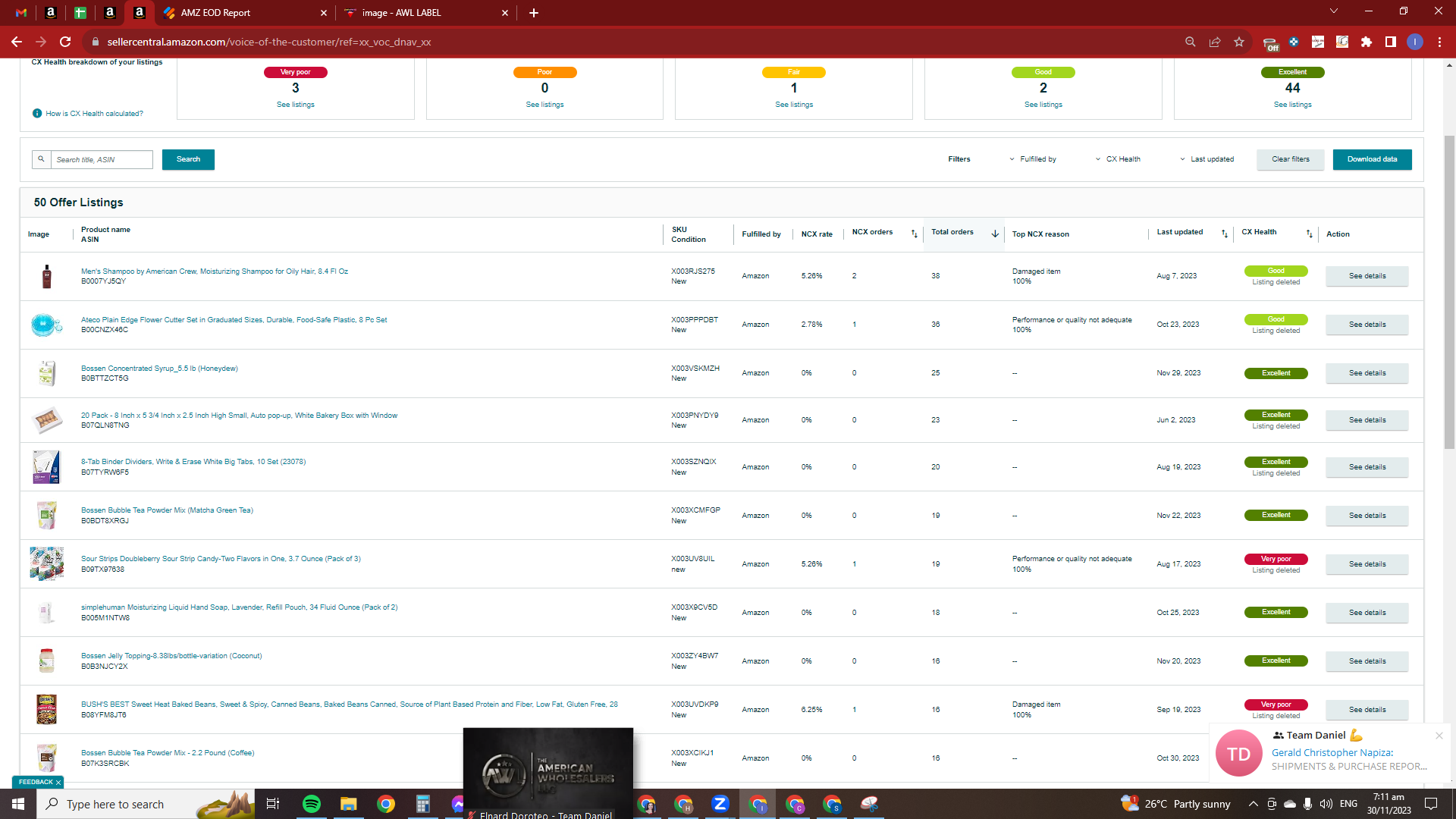Image resolution: width=1456 pixels, height=819 pixels.
Task: Click the Windows taskbar search box
Action: (x=115, y=804)
